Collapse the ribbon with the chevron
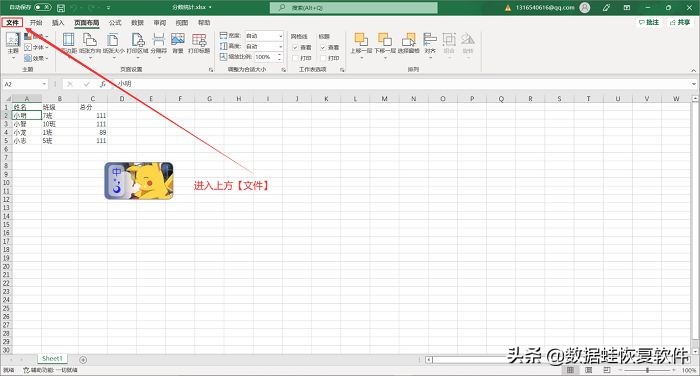 pyautogui.click(x=693, y=70)
